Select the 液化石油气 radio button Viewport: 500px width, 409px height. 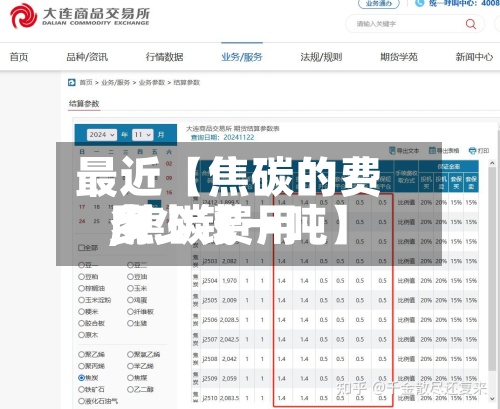point(81,401)
